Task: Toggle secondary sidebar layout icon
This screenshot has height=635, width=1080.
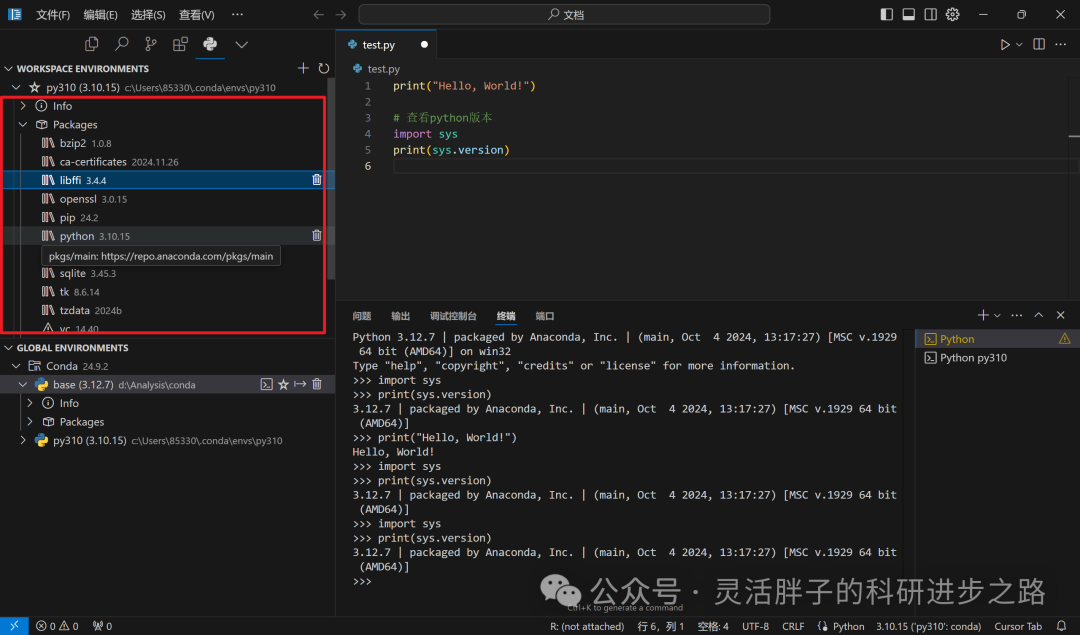Action: pos(931,14)
